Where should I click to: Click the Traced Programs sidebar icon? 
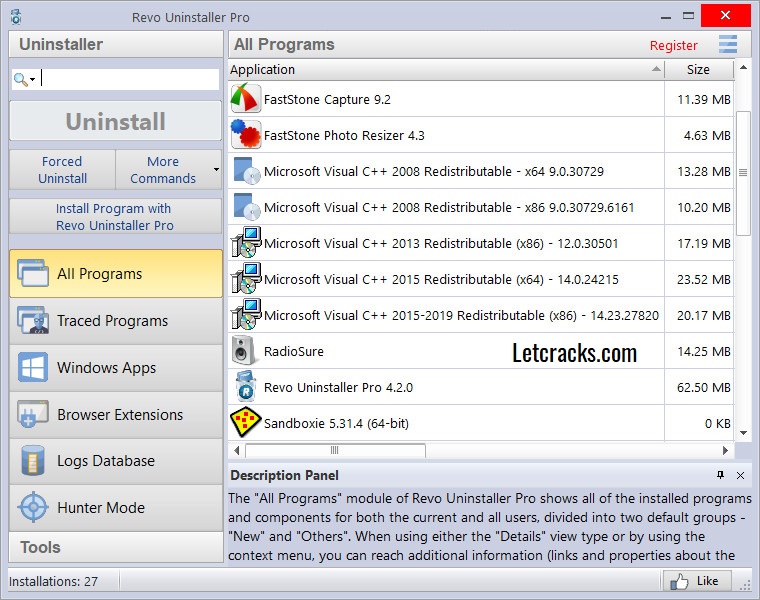33,320
